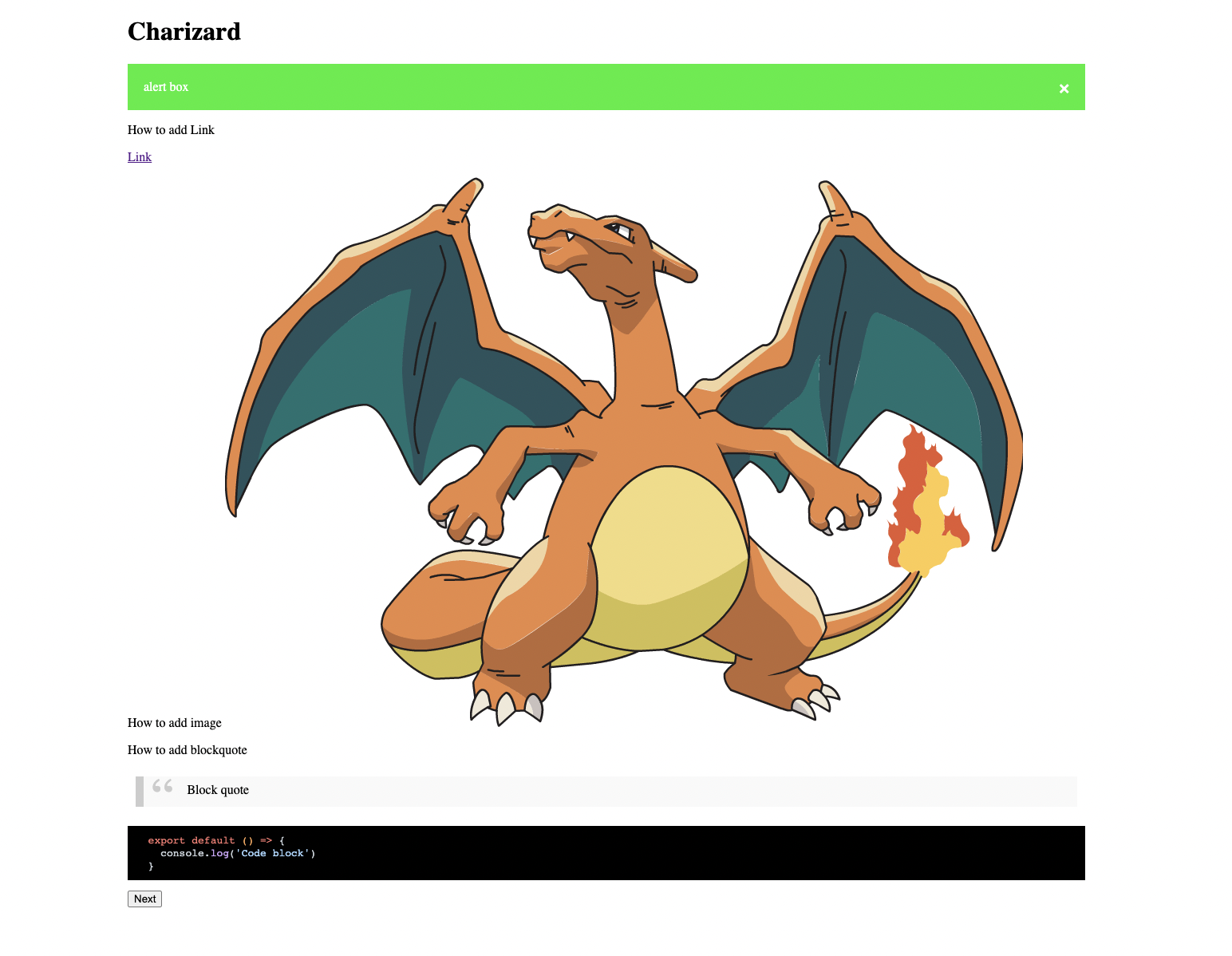Click the 'Block quote' text
The width and height of the screenshot is (1232, 956).
click(x=217, y=790)
